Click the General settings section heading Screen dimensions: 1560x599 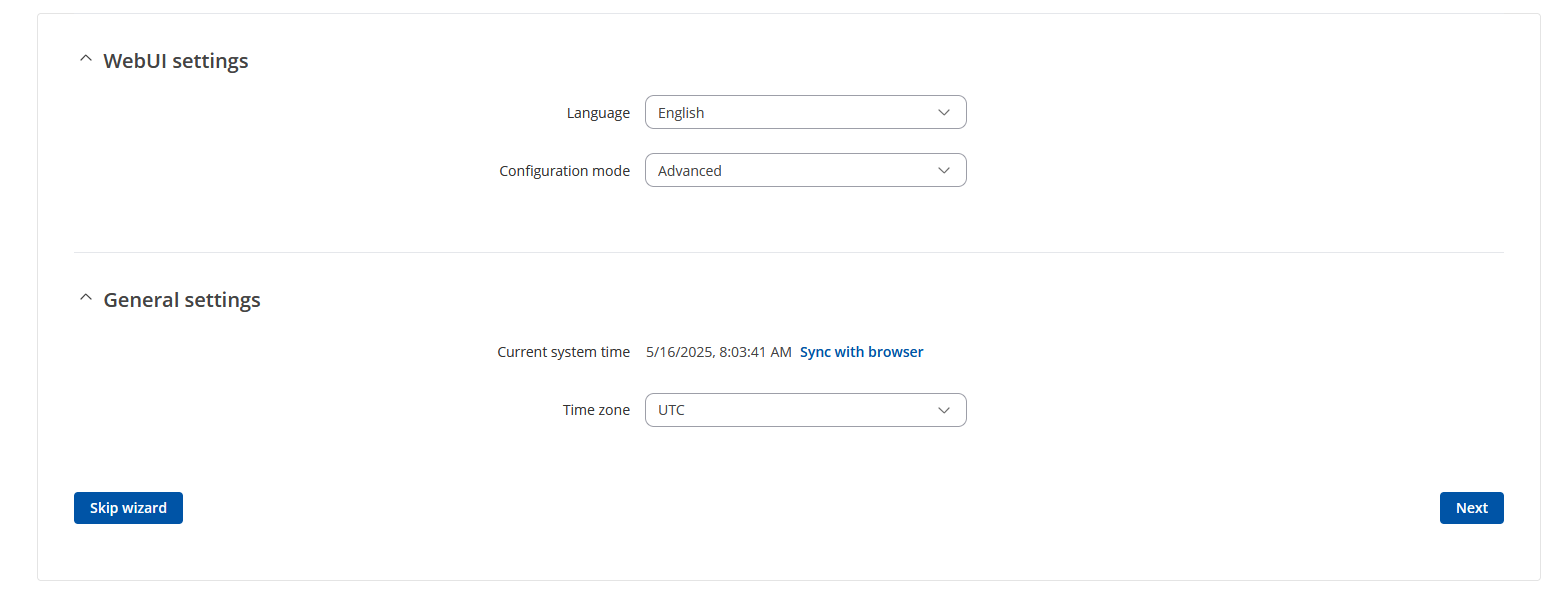(182, 300)
